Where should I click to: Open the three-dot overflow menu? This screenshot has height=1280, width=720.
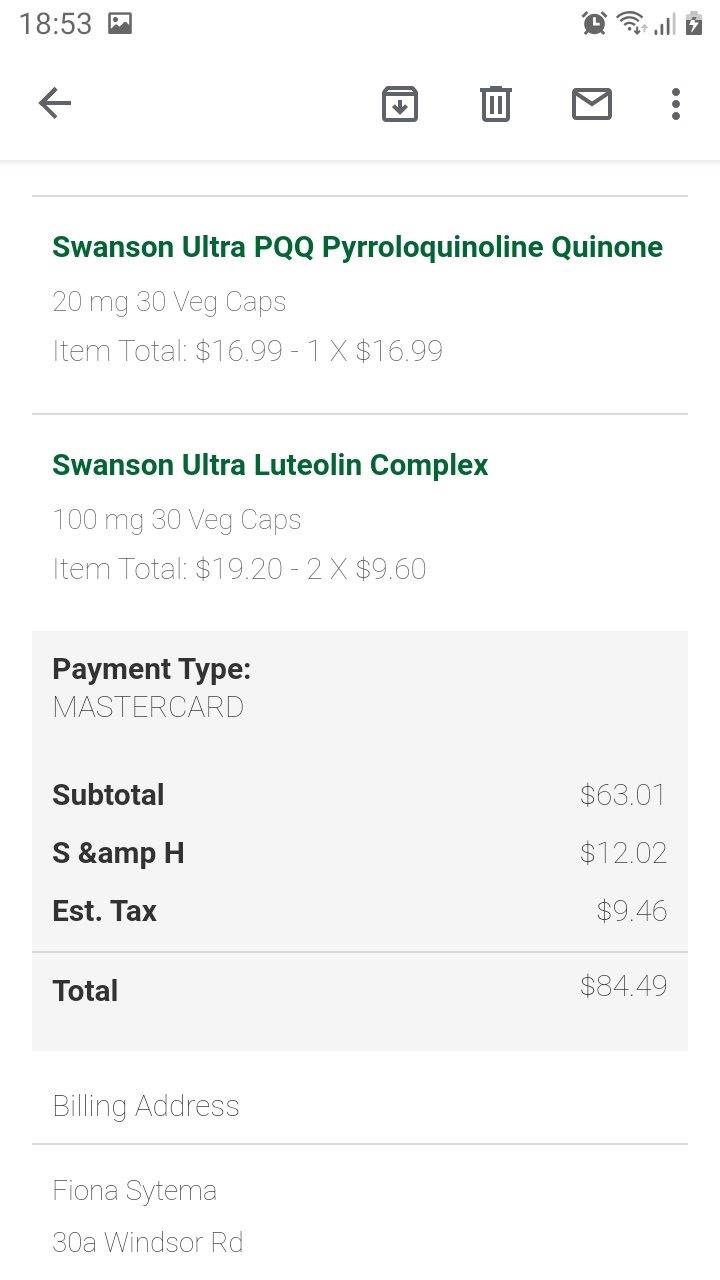click(x=676, y=104)
